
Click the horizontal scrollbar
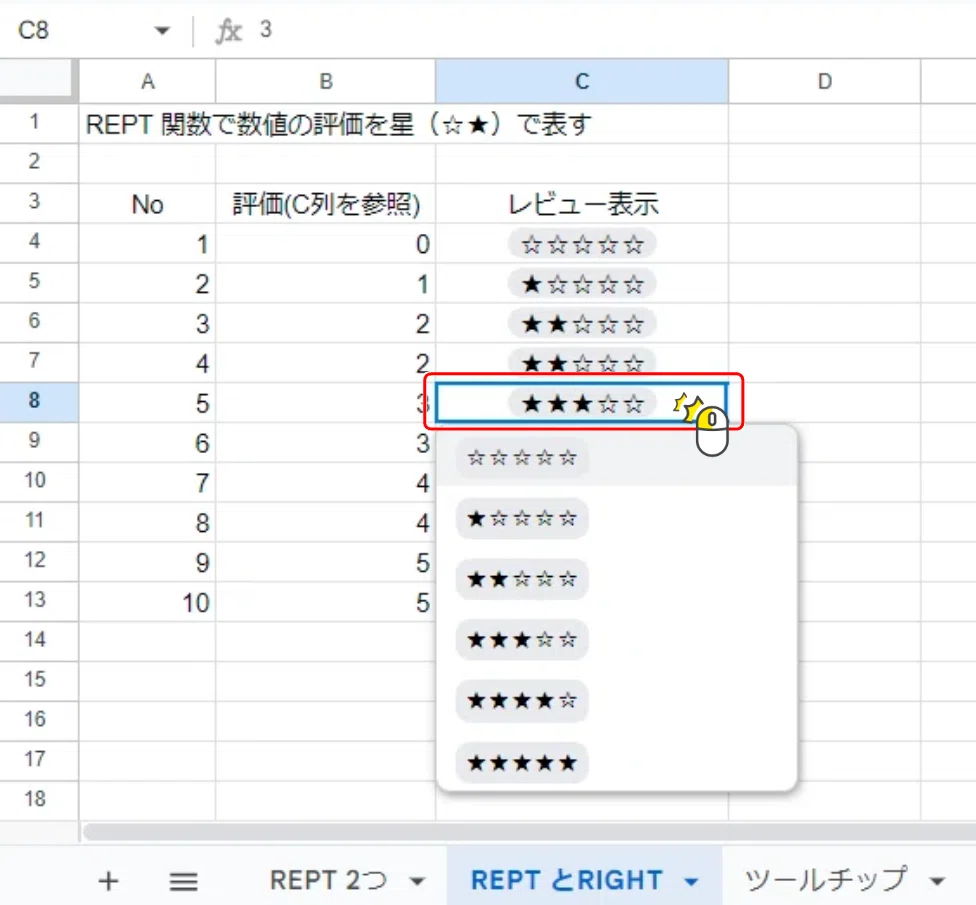coord(529,832)
